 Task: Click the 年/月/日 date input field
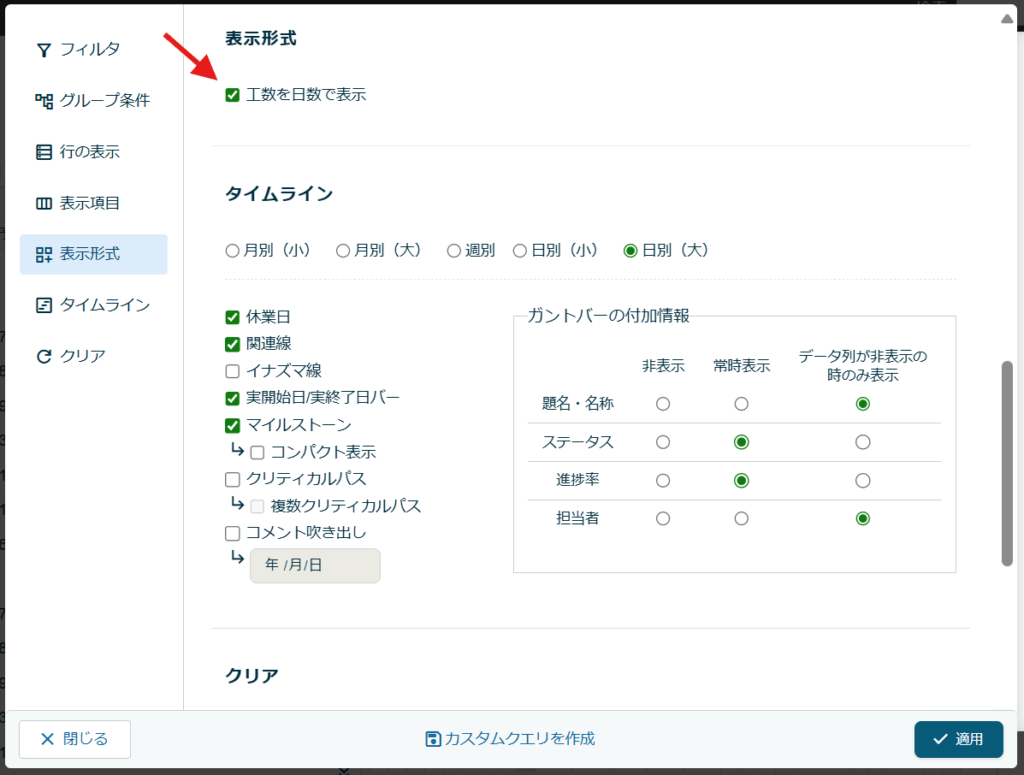tap(314, 565)
